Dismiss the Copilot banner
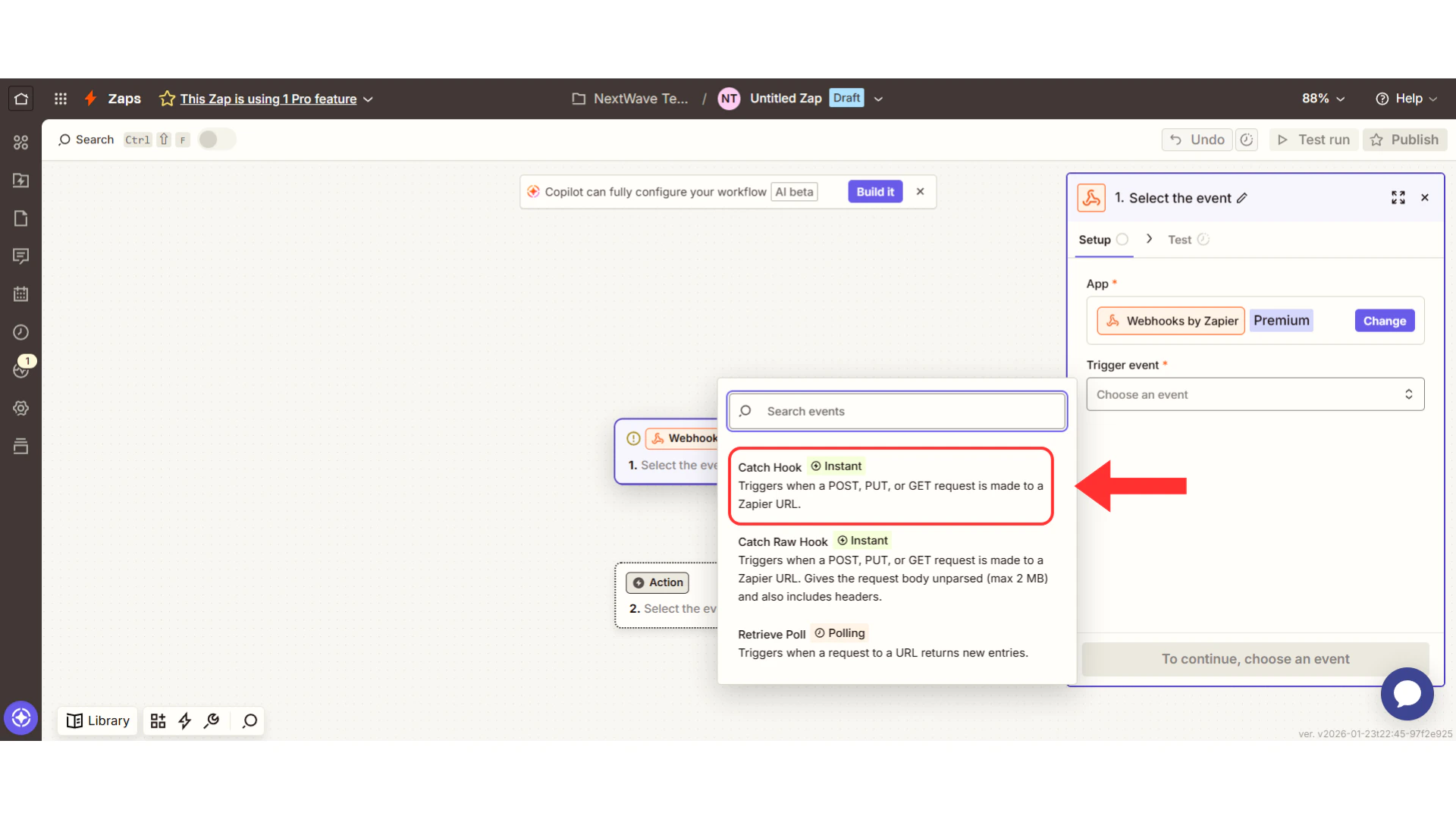The image size is (1456, 819). click(920, 192)
